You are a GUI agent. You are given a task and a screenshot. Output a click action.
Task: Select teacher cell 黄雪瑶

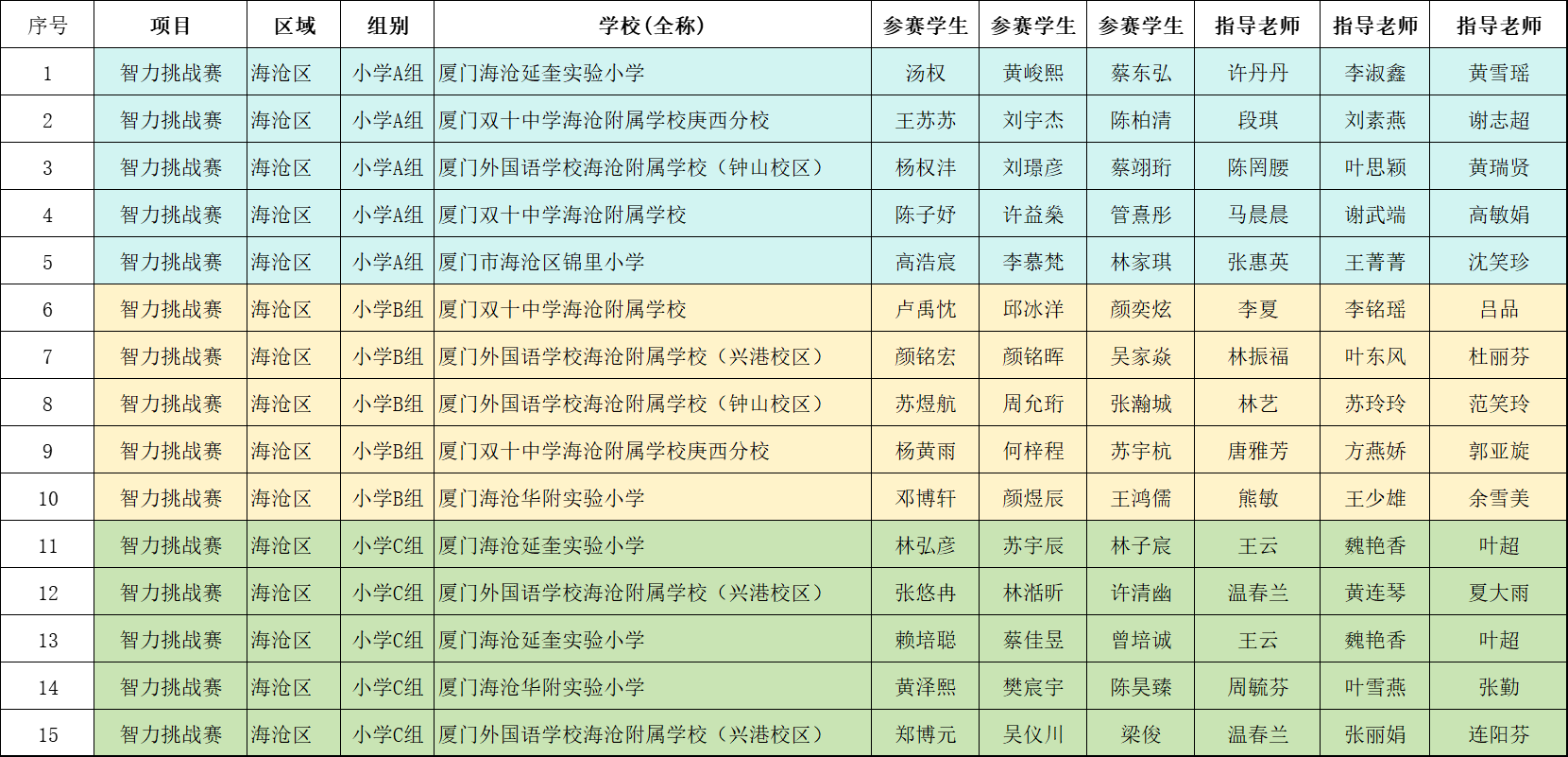(1499, 73)
